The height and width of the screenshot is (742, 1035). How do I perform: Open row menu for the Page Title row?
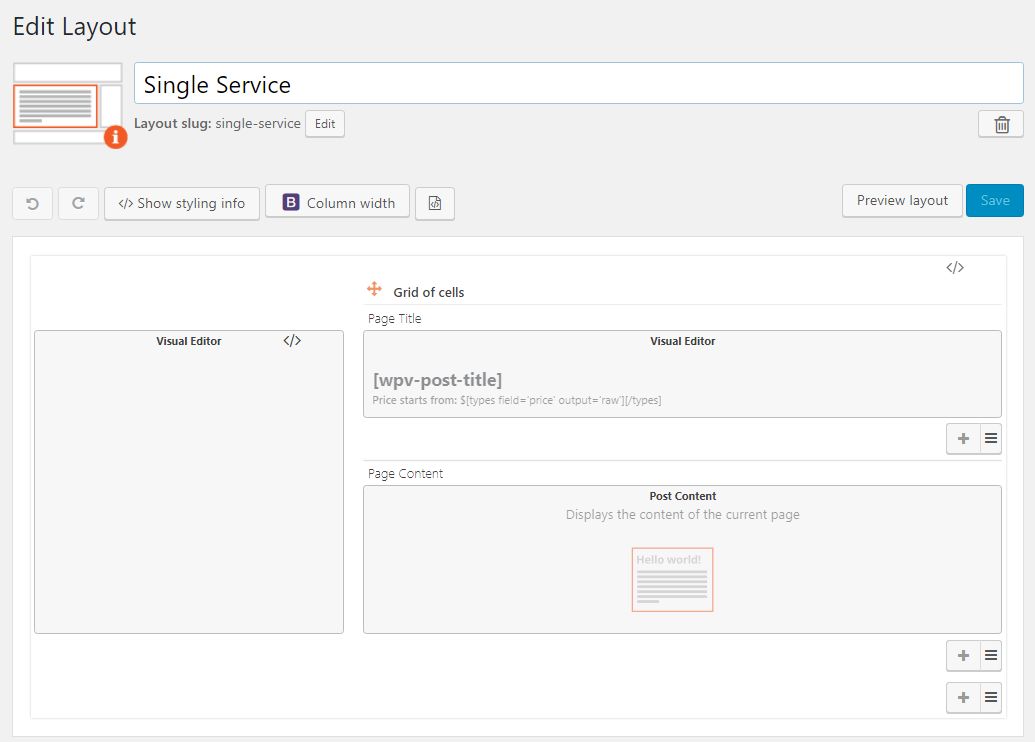pyautogui.click(x=991, y=438)
